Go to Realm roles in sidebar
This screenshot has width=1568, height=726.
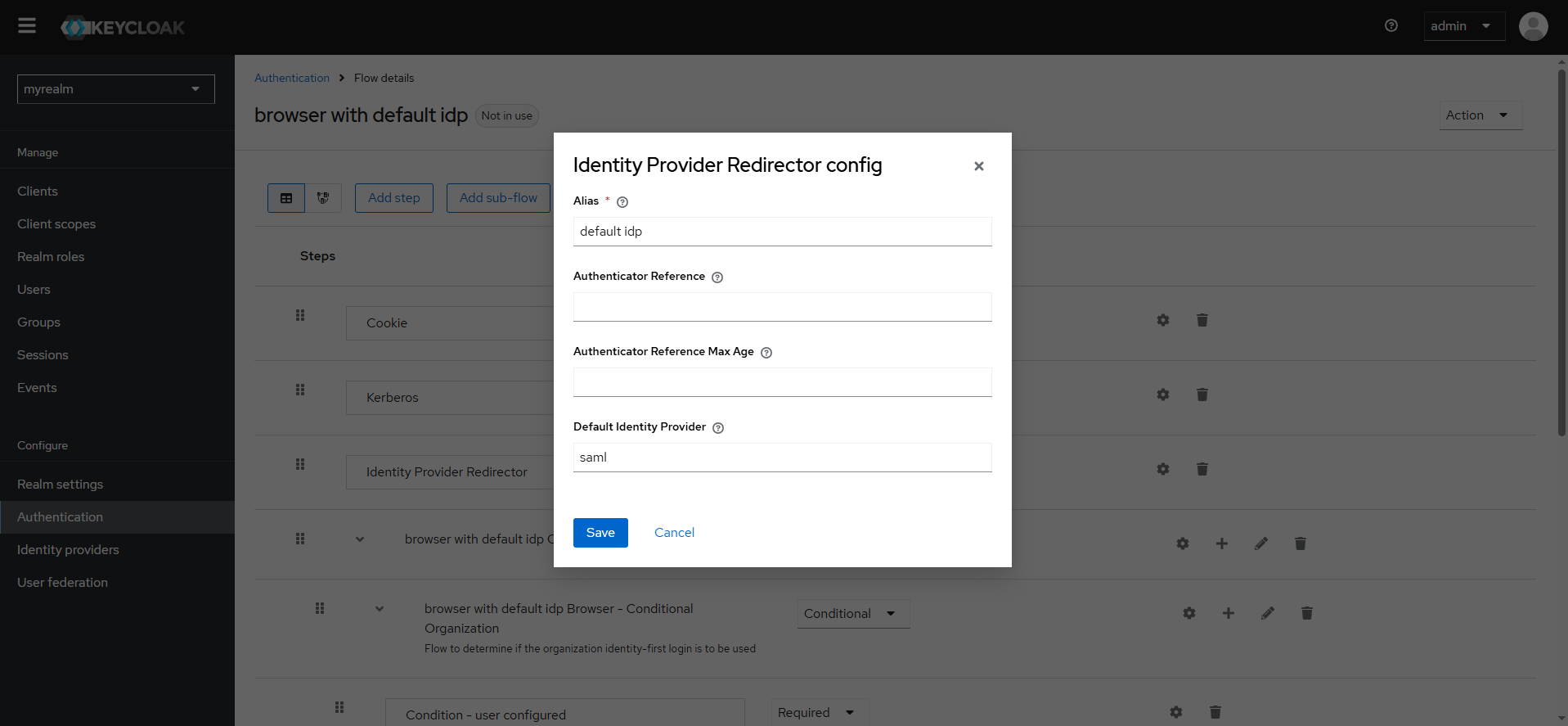point(51,257)
